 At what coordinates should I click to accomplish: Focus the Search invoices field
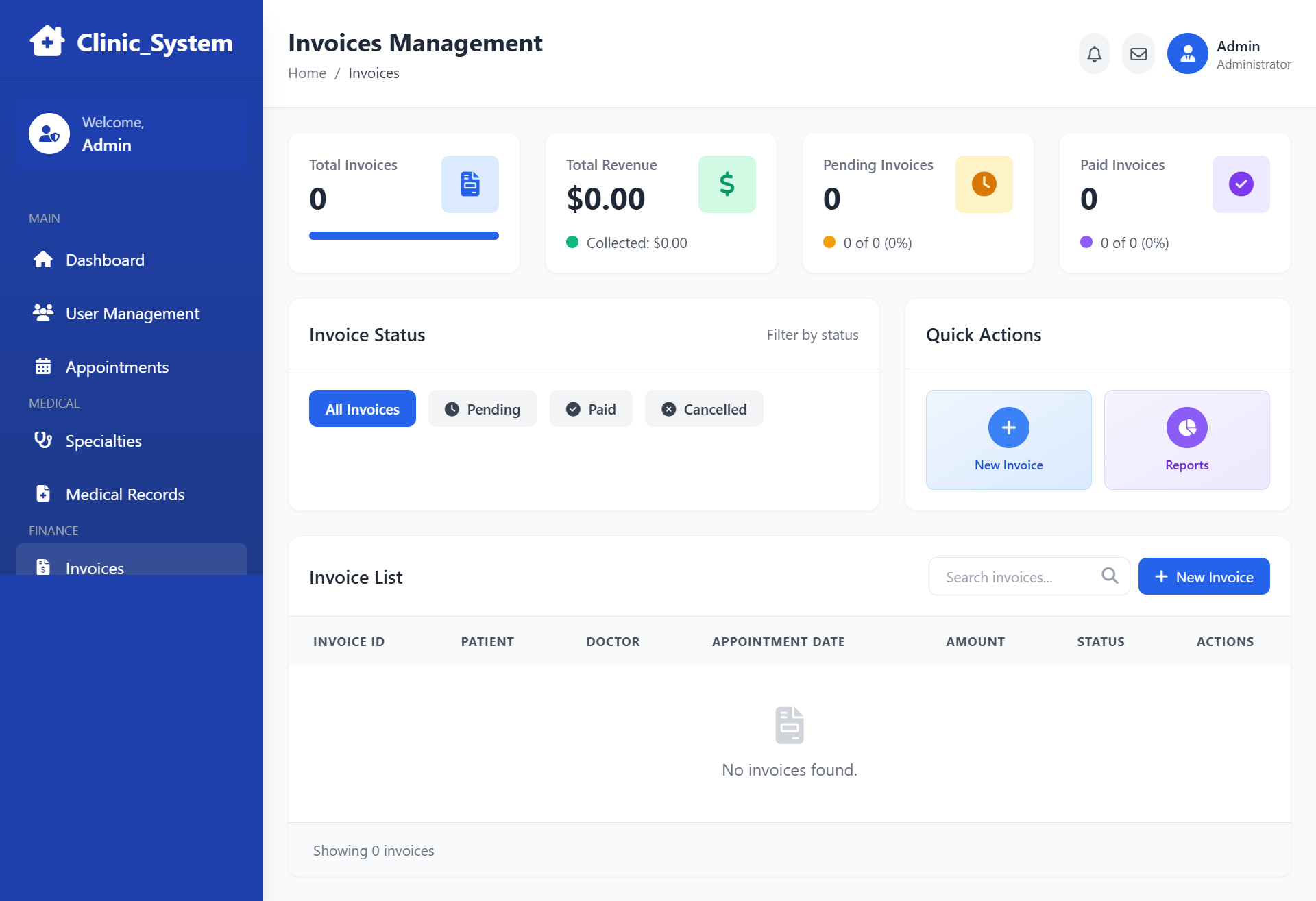1014,577
